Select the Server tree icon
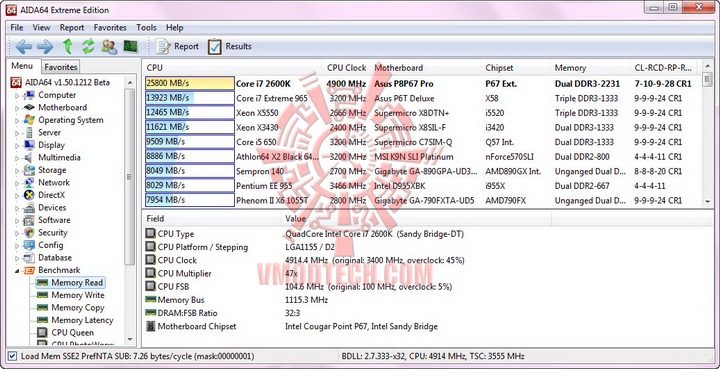 click(29, 133)
